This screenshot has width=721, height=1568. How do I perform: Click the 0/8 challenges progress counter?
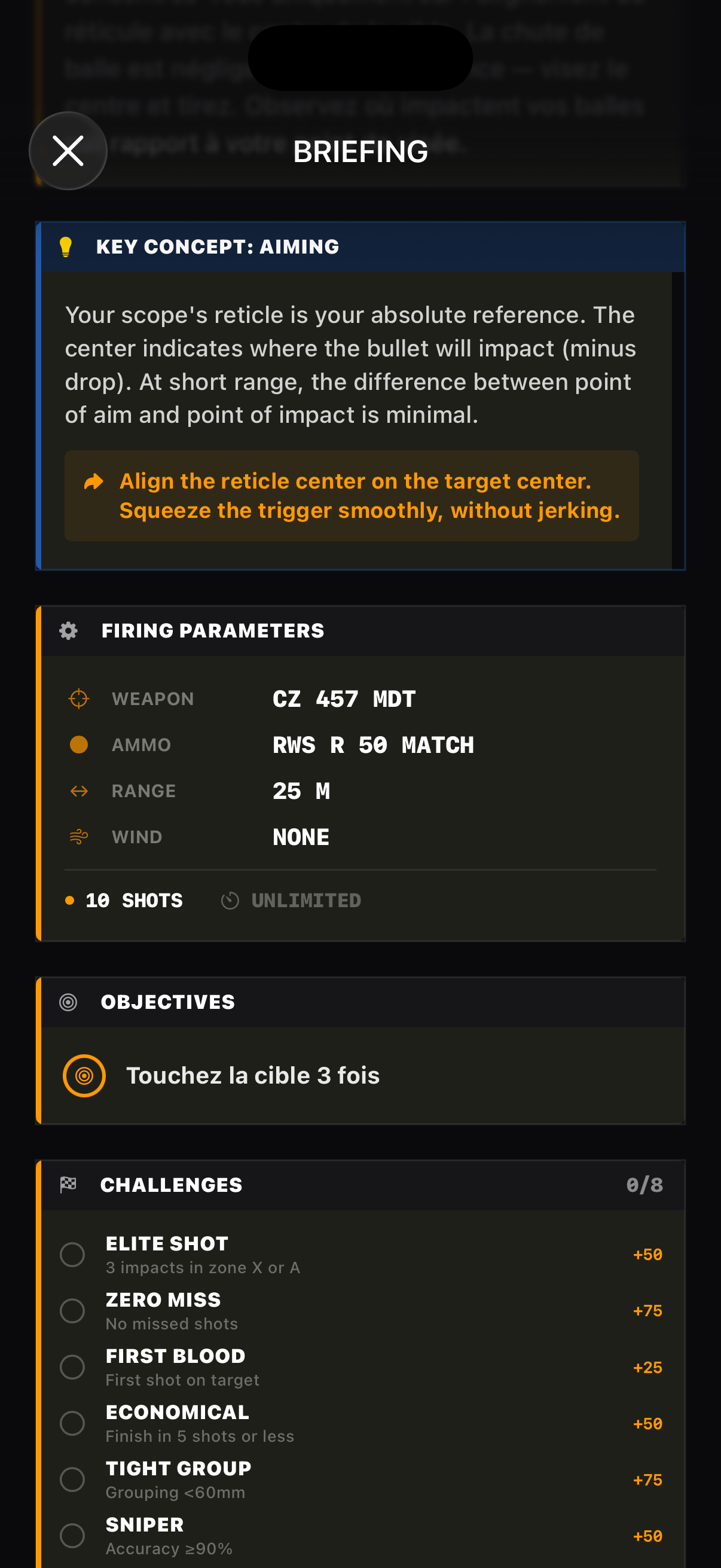[x=645, y=1185]
